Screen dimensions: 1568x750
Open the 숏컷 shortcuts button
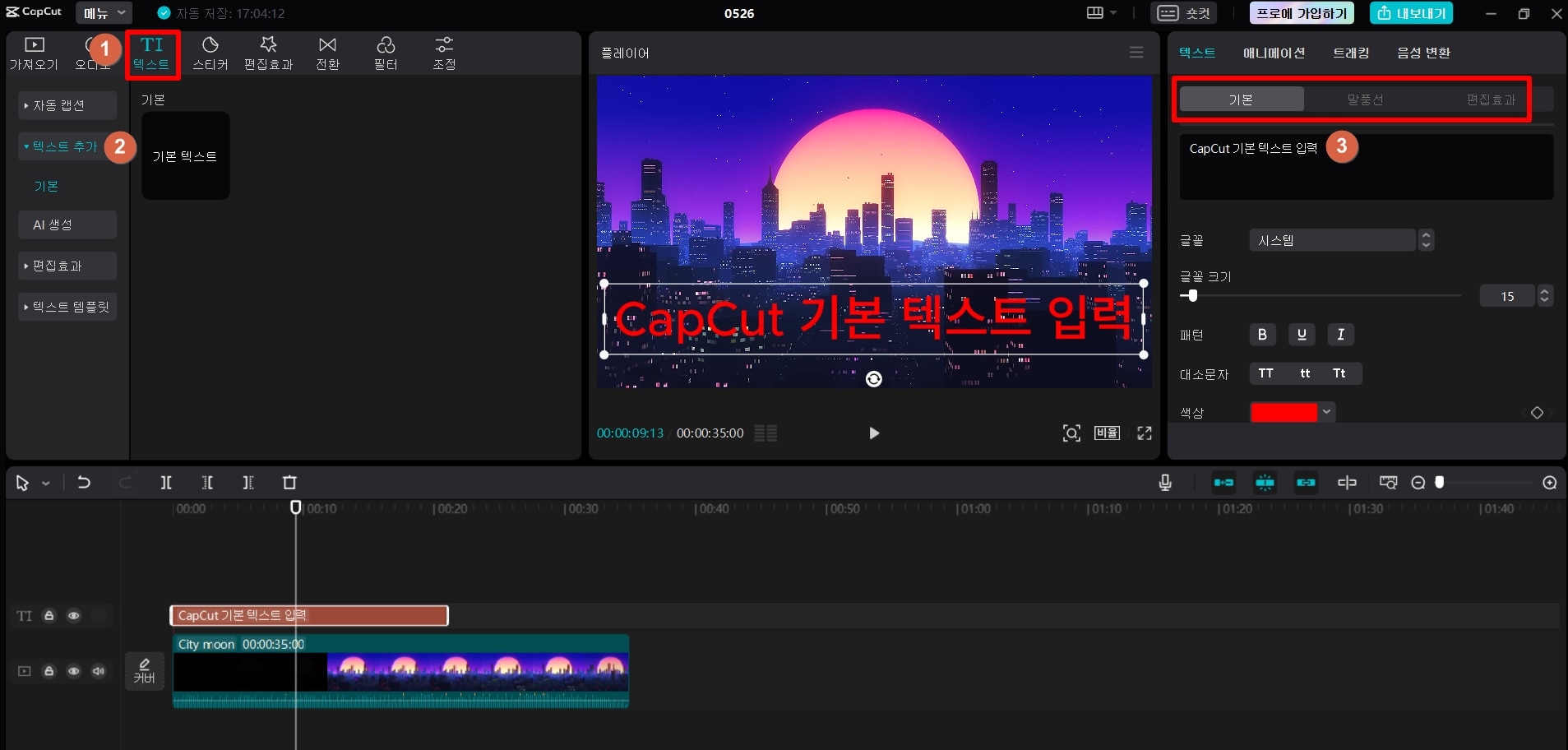point(1184,13)
